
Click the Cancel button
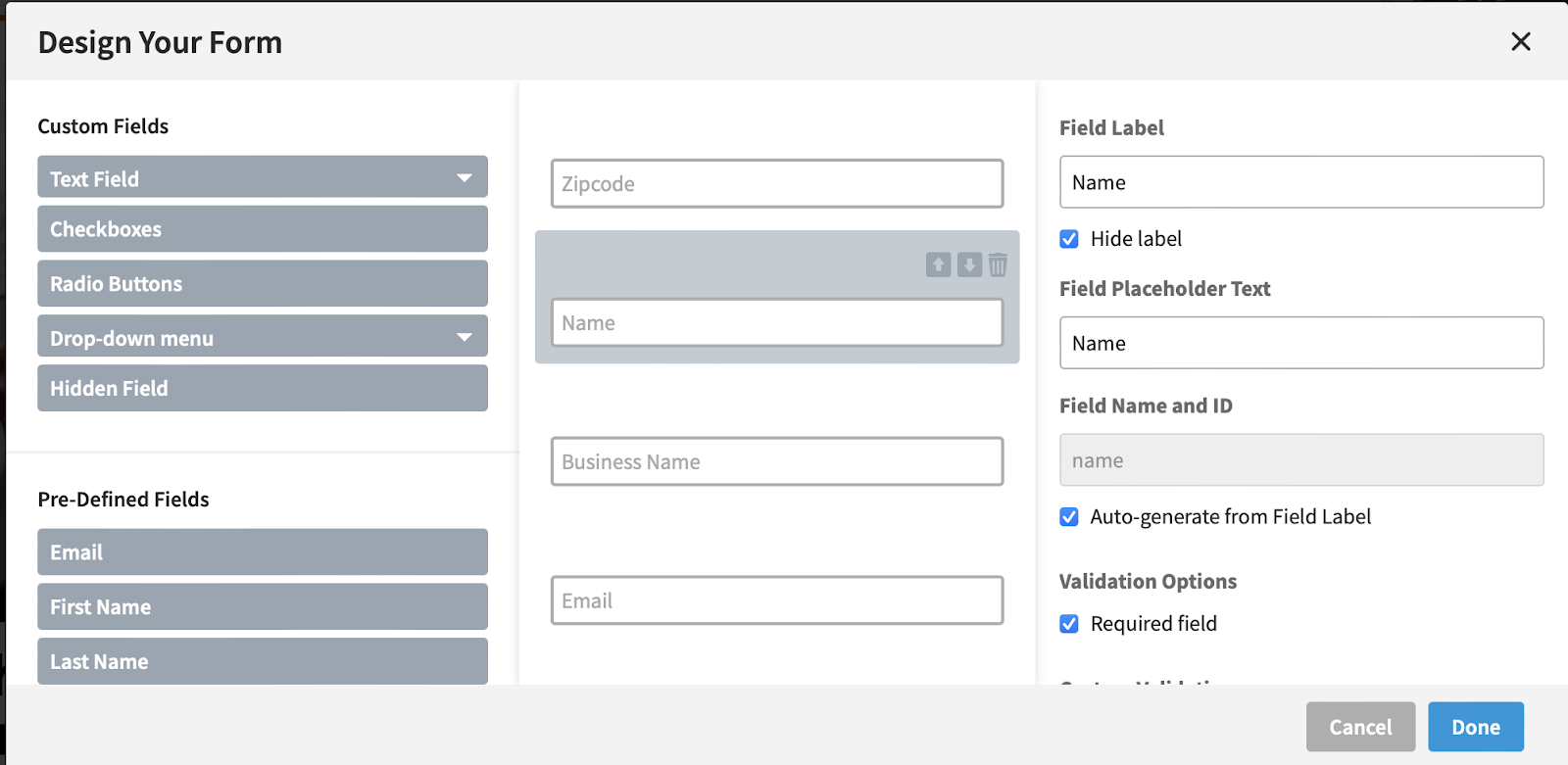pyautogui.click(x=1360, y=727)
